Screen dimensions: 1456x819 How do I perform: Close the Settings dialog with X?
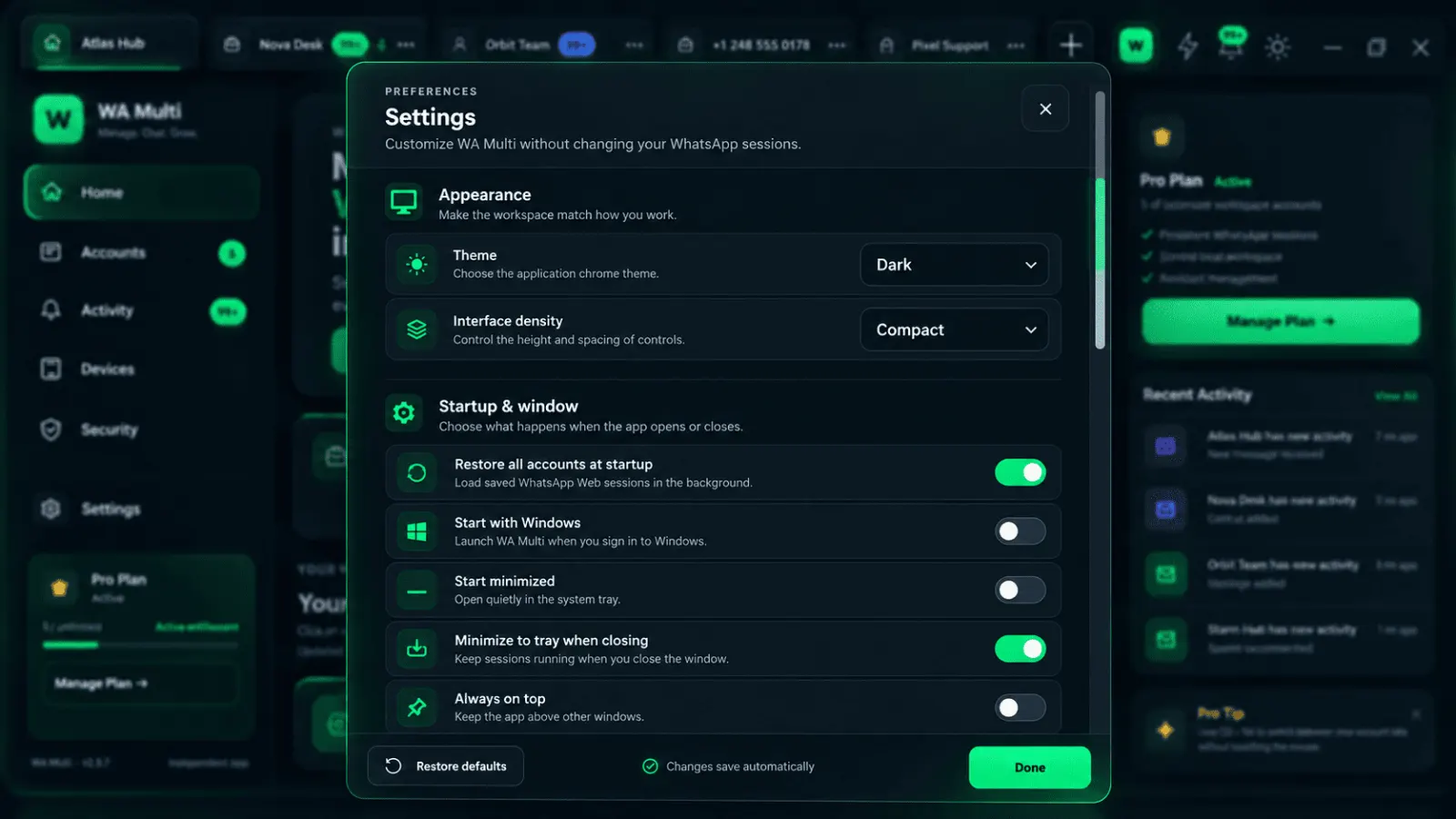click(x=1045, y=109)
